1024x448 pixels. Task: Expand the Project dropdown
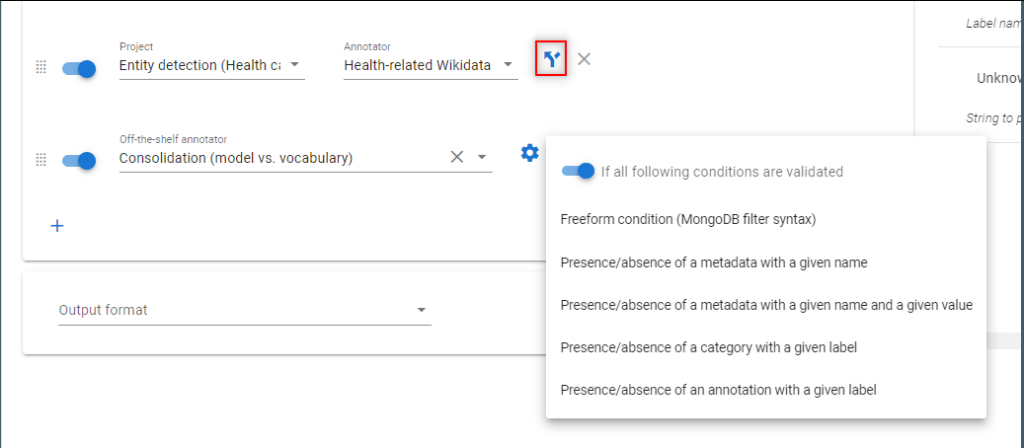295,65
